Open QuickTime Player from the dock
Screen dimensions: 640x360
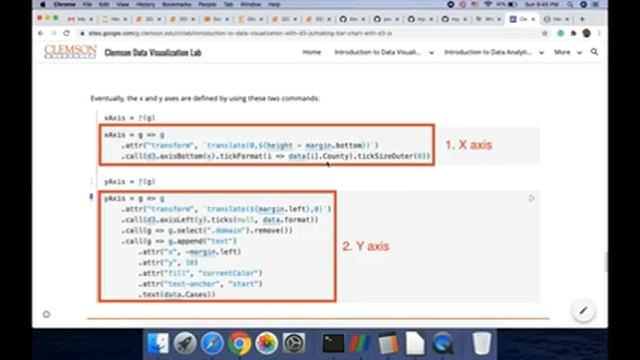click(x=442, y=343)
